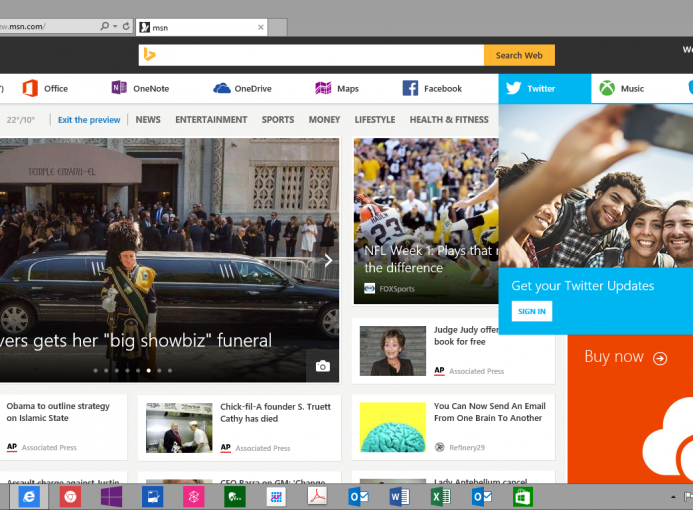Viewport: 693px width, 510px height.
Task: Open the calendar grid taskbar icon
Action: [276, 497]
